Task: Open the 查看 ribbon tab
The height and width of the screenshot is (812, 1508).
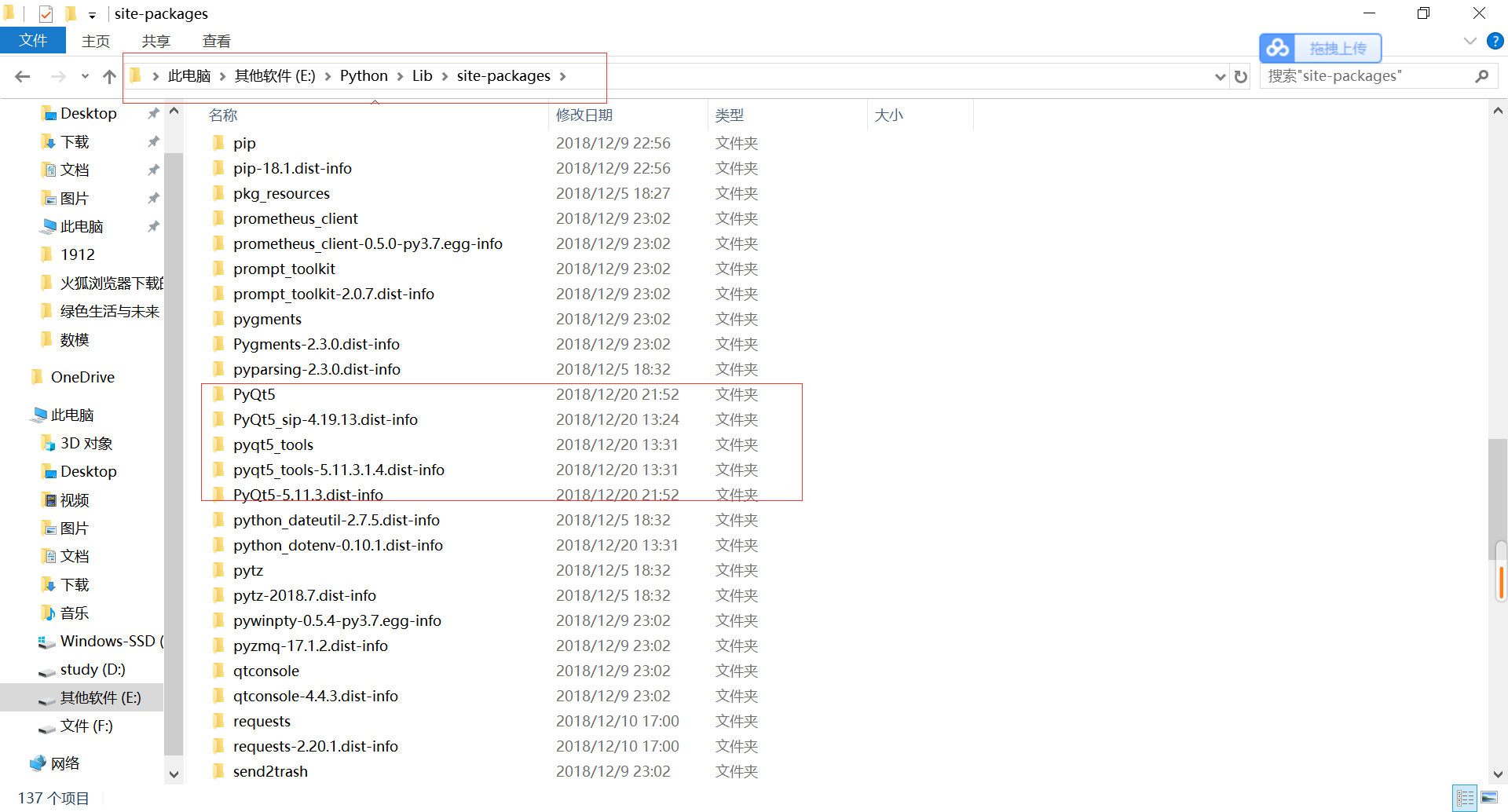Action: tap(217, 41)
